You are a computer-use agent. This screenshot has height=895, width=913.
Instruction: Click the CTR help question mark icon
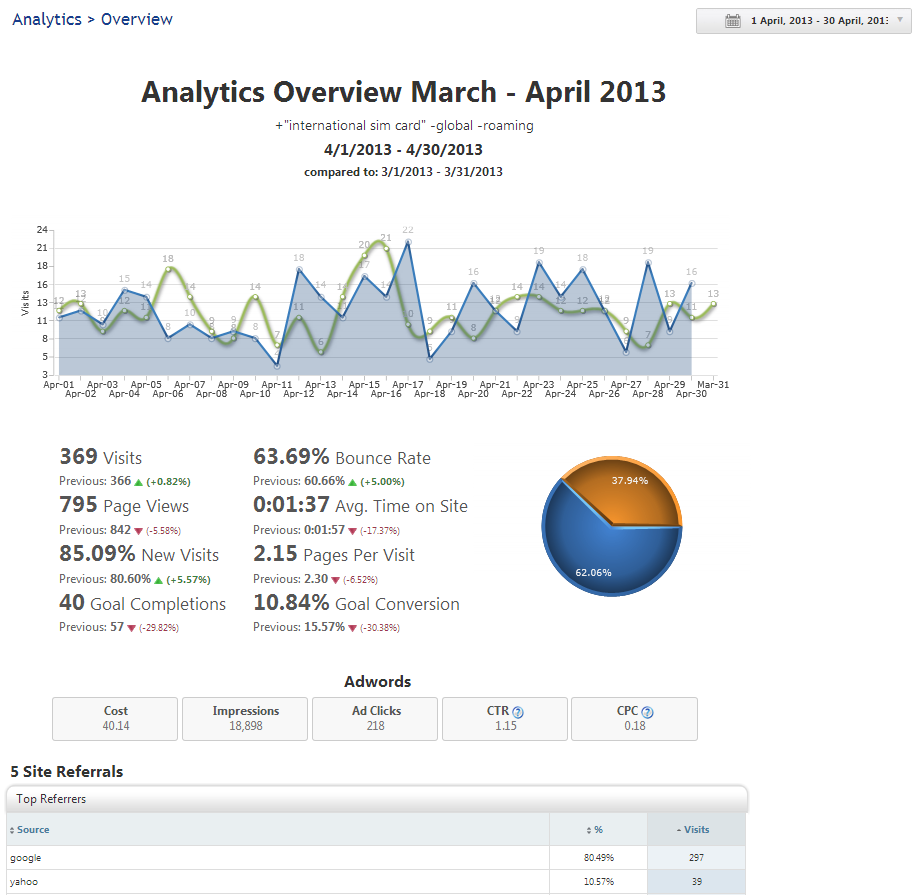point(518,712)
